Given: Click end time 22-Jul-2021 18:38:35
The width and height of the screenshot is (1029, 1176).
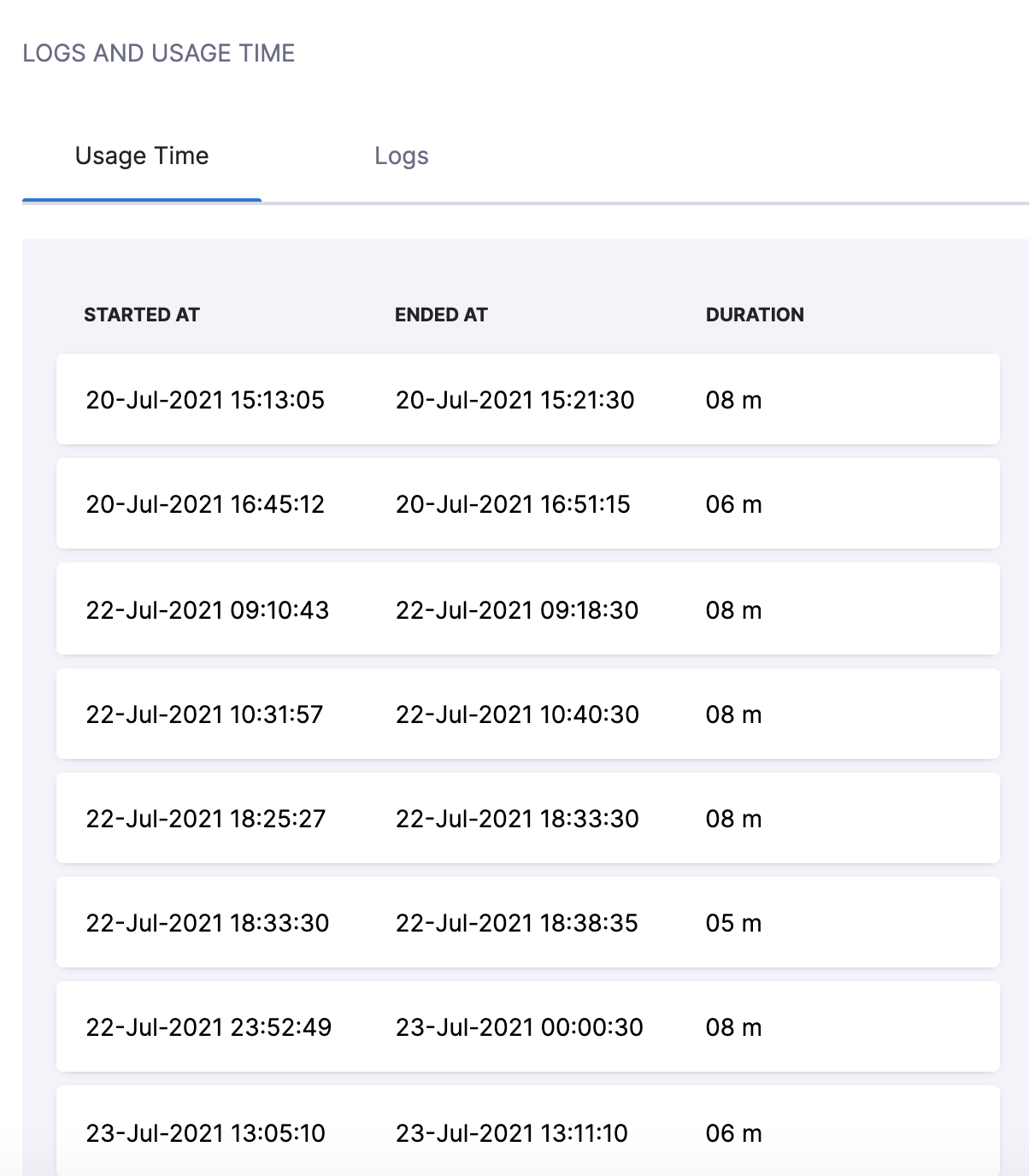Looking at the screenshot, I should pyautogui.click(x=516, y=923).
